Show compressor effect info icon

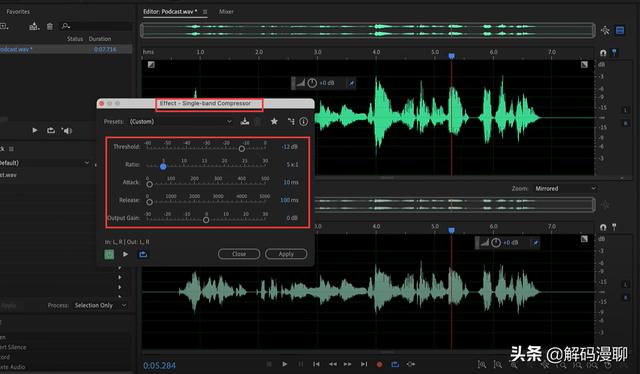pyautogui.click(x=304, y=121)
